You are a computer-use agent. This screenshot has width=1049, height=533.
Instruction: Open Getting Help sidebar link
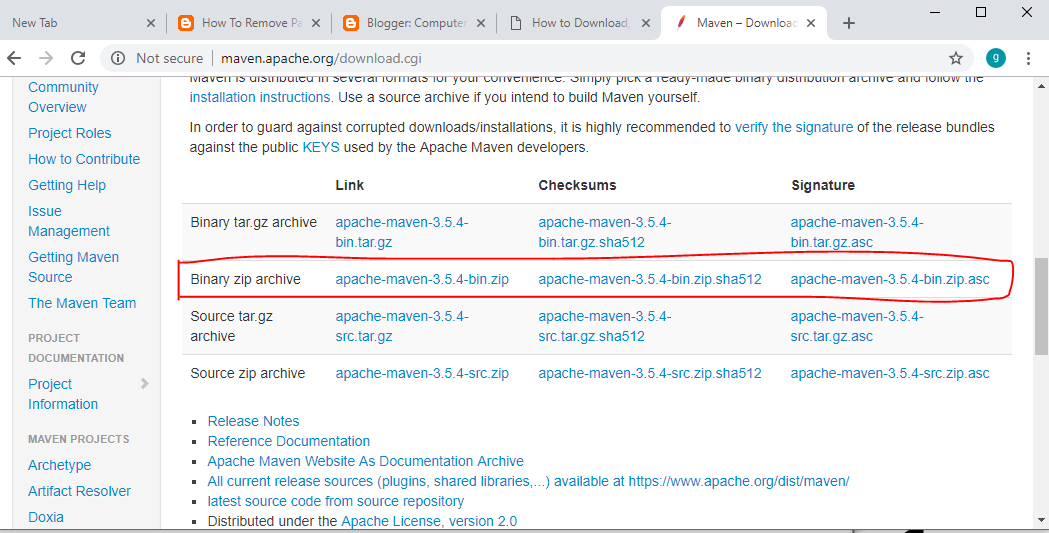pyautogui.click(x=67, y=185)
